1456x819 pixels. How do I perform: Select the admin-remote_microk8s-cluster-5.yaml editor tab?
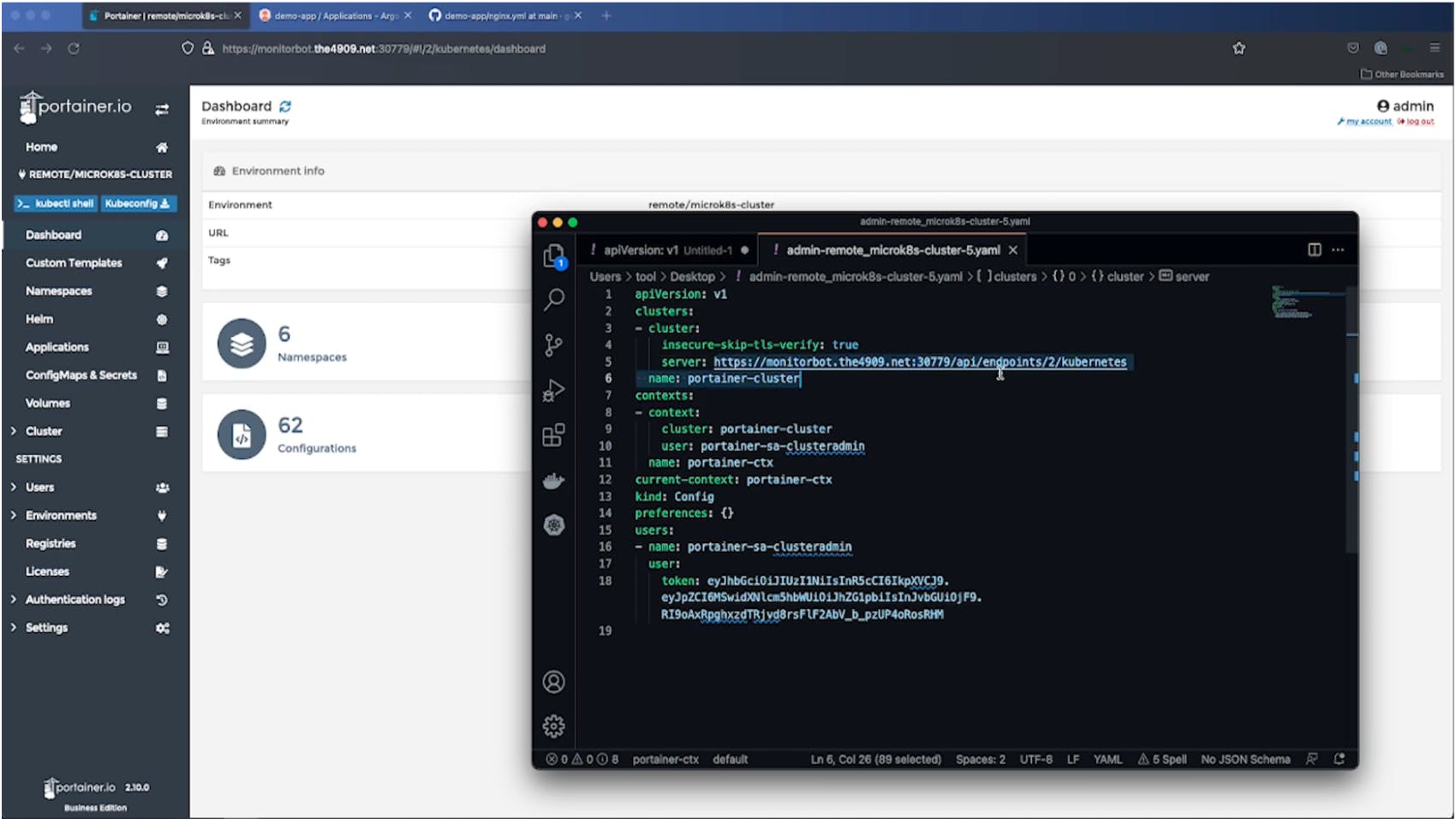click(891, 250)
